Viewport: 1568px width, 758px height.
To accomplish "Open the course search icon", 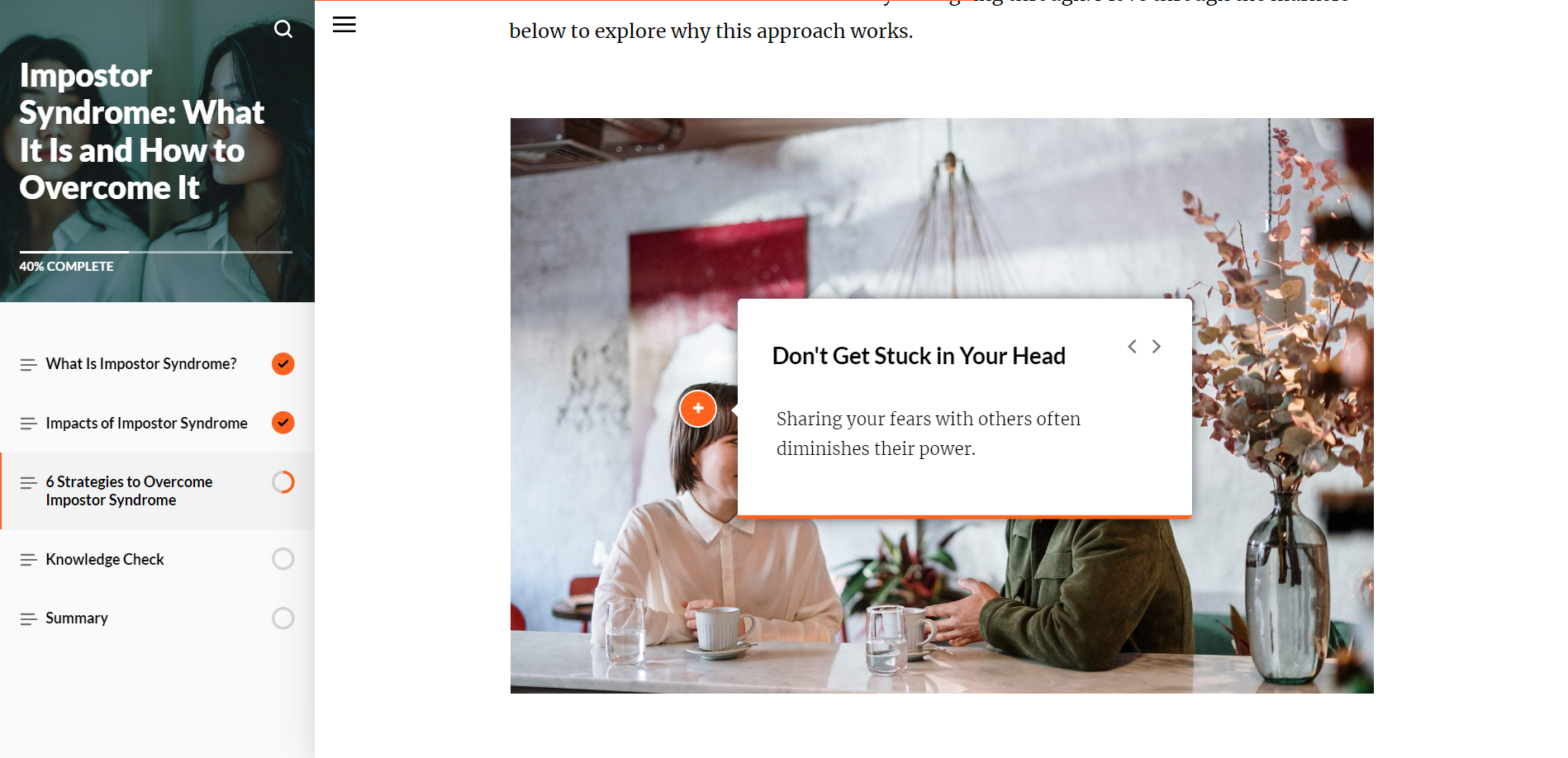I will (283, 30).
